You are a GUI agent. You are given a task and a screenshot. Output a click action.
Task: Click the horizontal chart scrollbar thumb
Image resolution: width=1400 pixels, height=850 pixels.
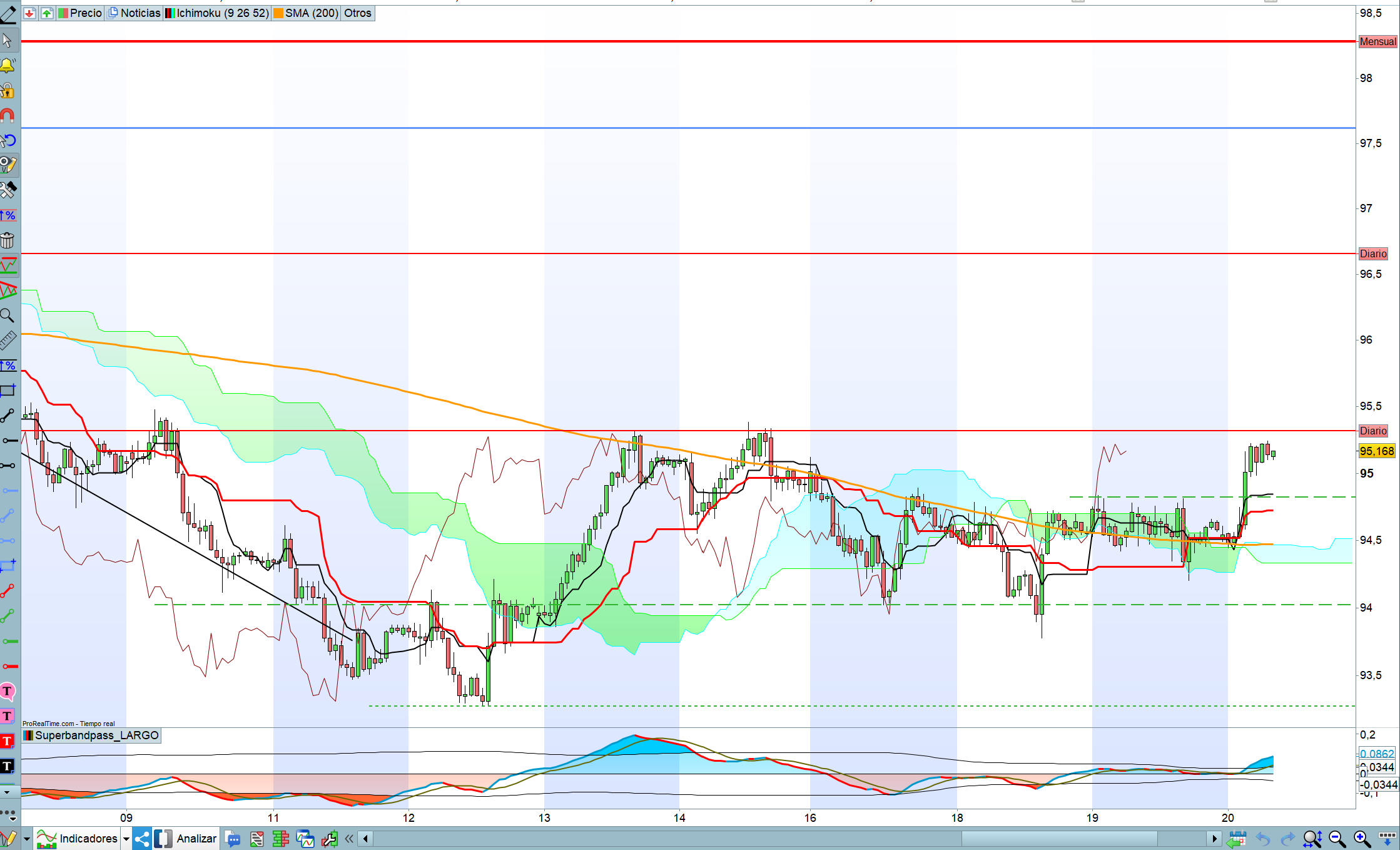click(1058, 839)
